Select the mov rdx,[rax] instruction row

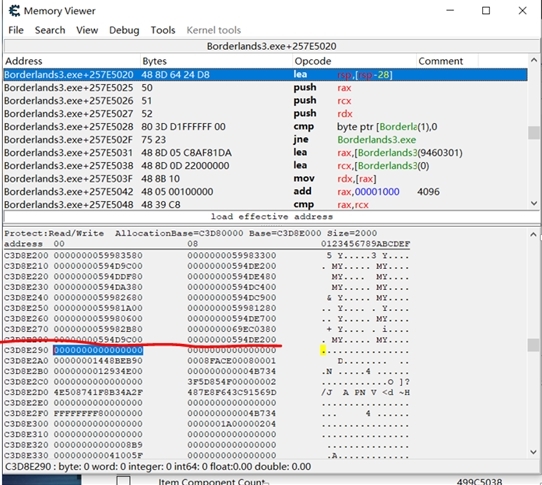(x=265, y=179)
